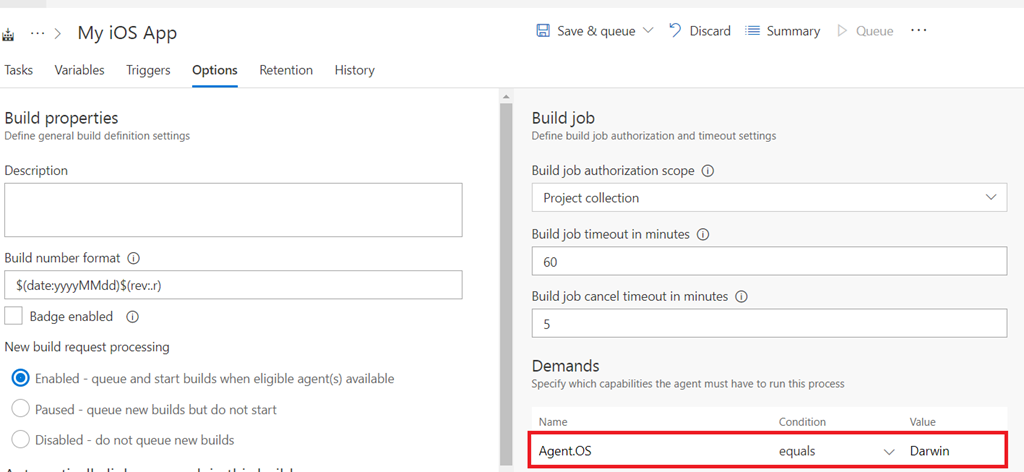Open the Retention tab
This screenshot has height=472, width=1024.
click(x=286, y=70)
